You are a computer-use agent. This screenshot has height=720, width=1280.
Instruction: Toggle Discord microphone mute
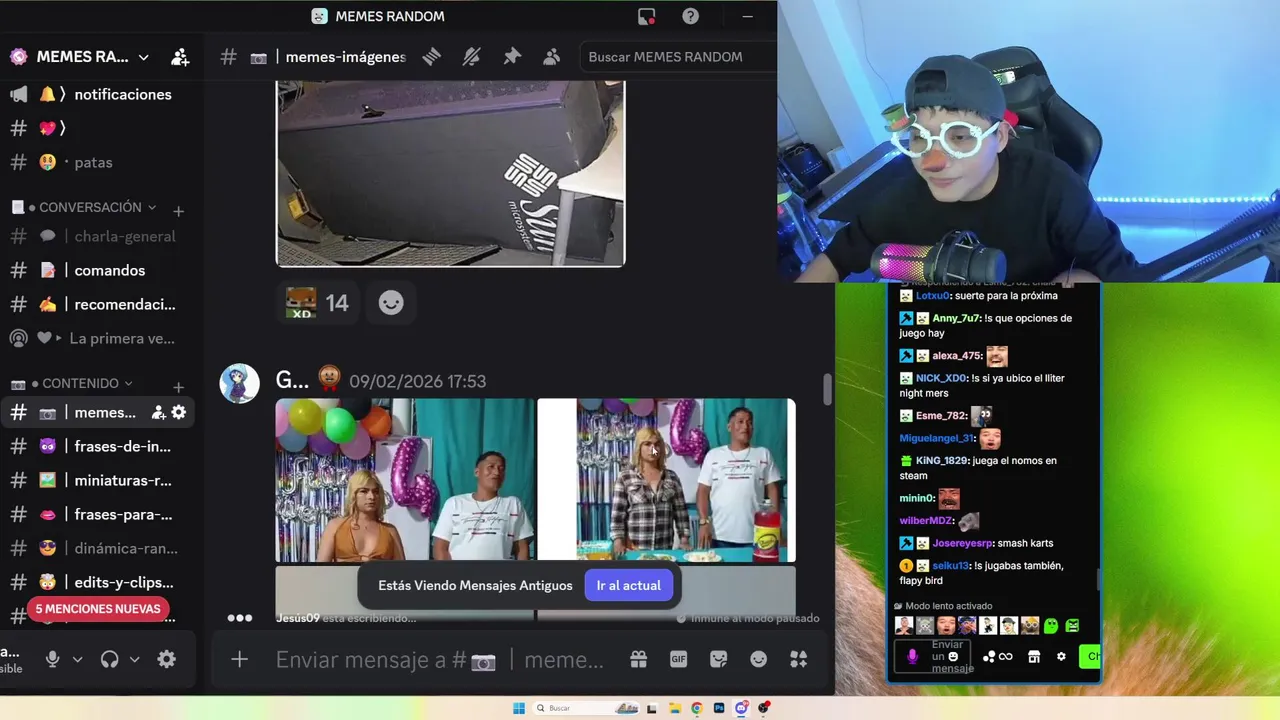pos(52,659)
